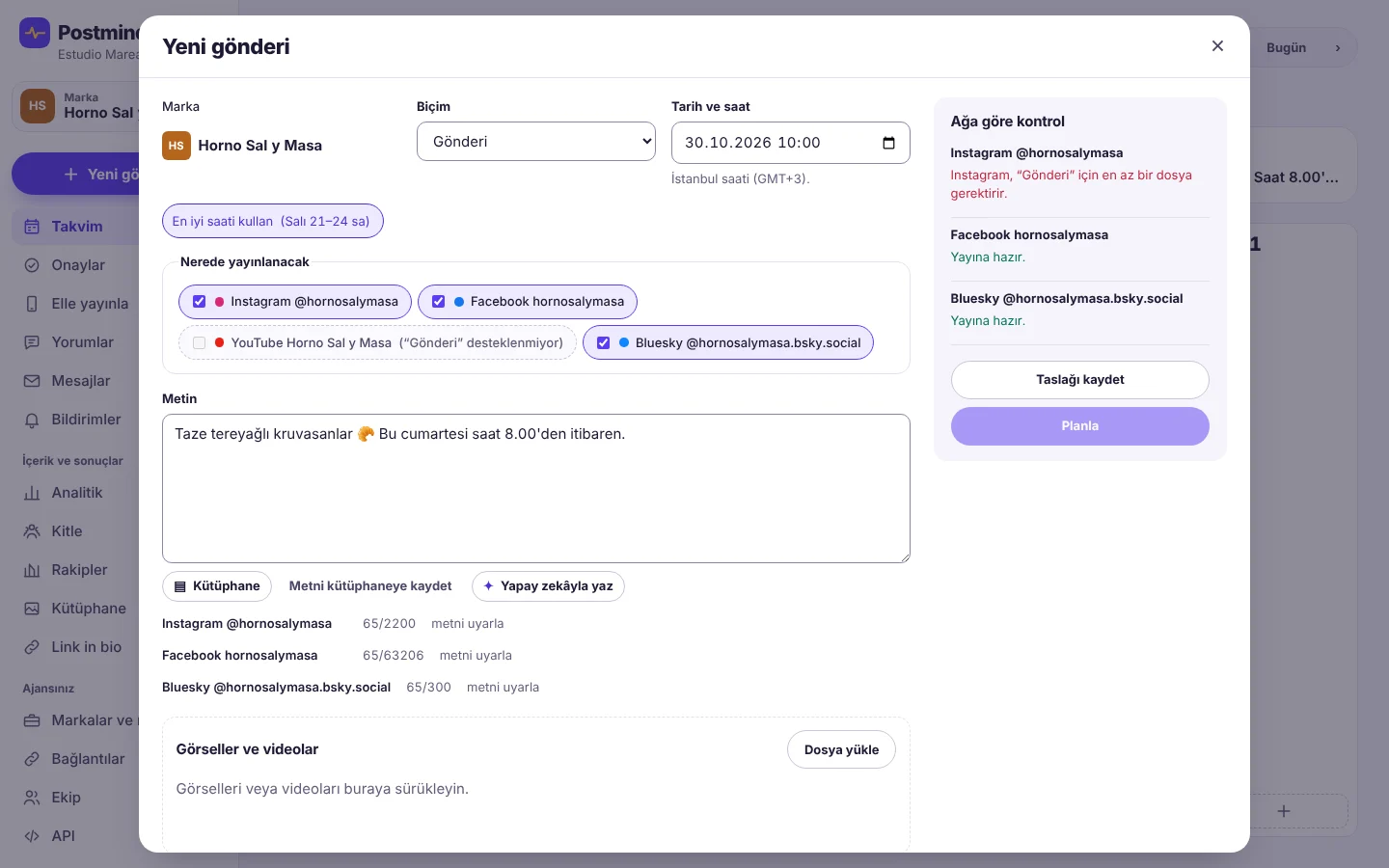
Task: Click the Kitle audience icon
Action: (32, 531)
